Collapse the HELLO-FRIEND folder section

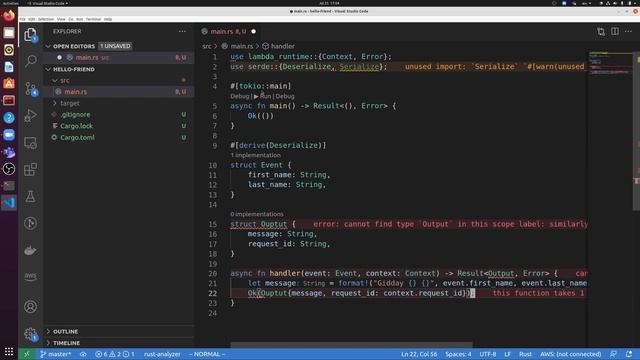pyautogui.click(x=49, y=69)
